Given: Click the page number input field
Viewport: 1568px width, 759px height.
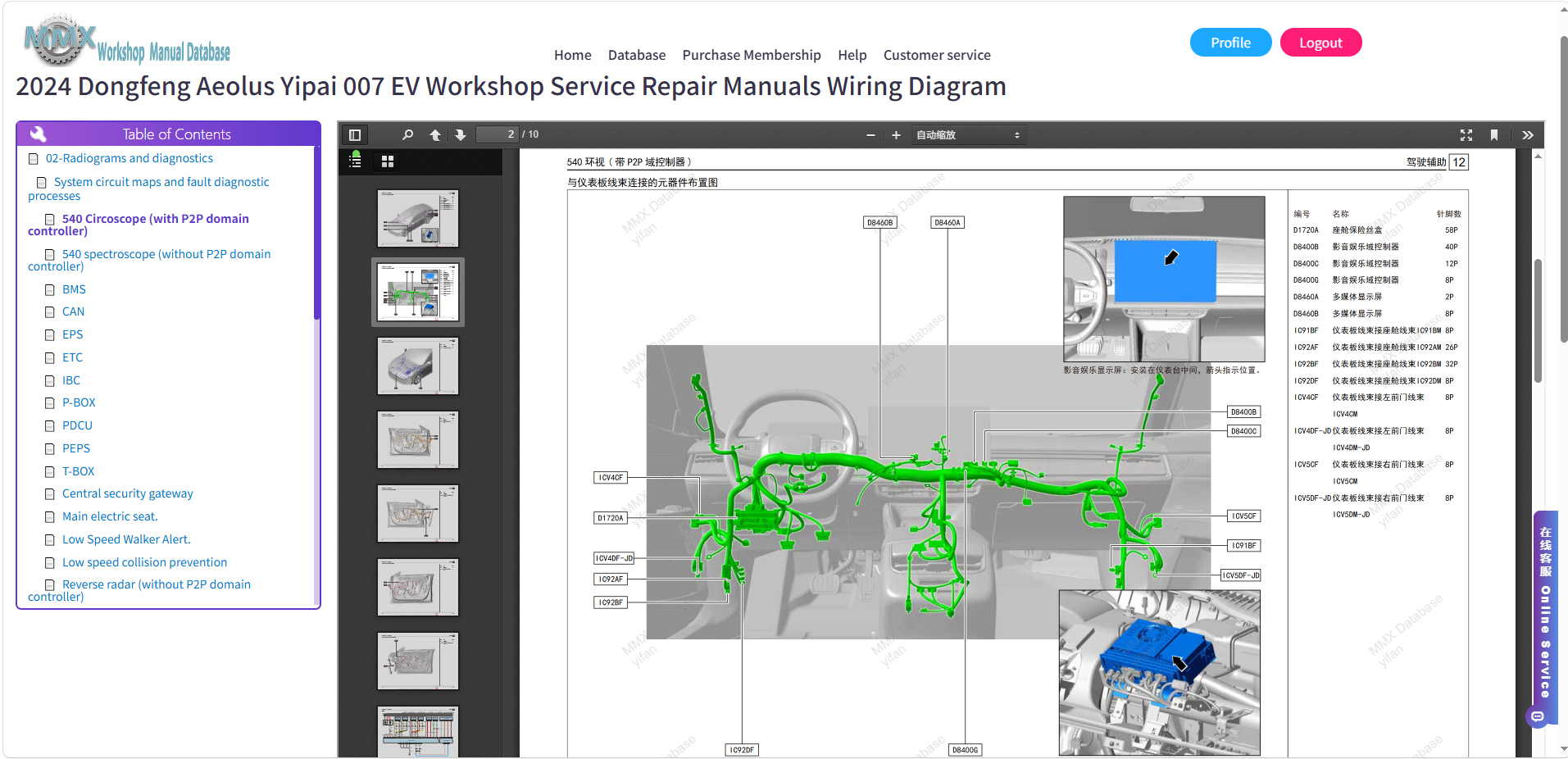Looking at the screenshot, I should click(498, 134).
